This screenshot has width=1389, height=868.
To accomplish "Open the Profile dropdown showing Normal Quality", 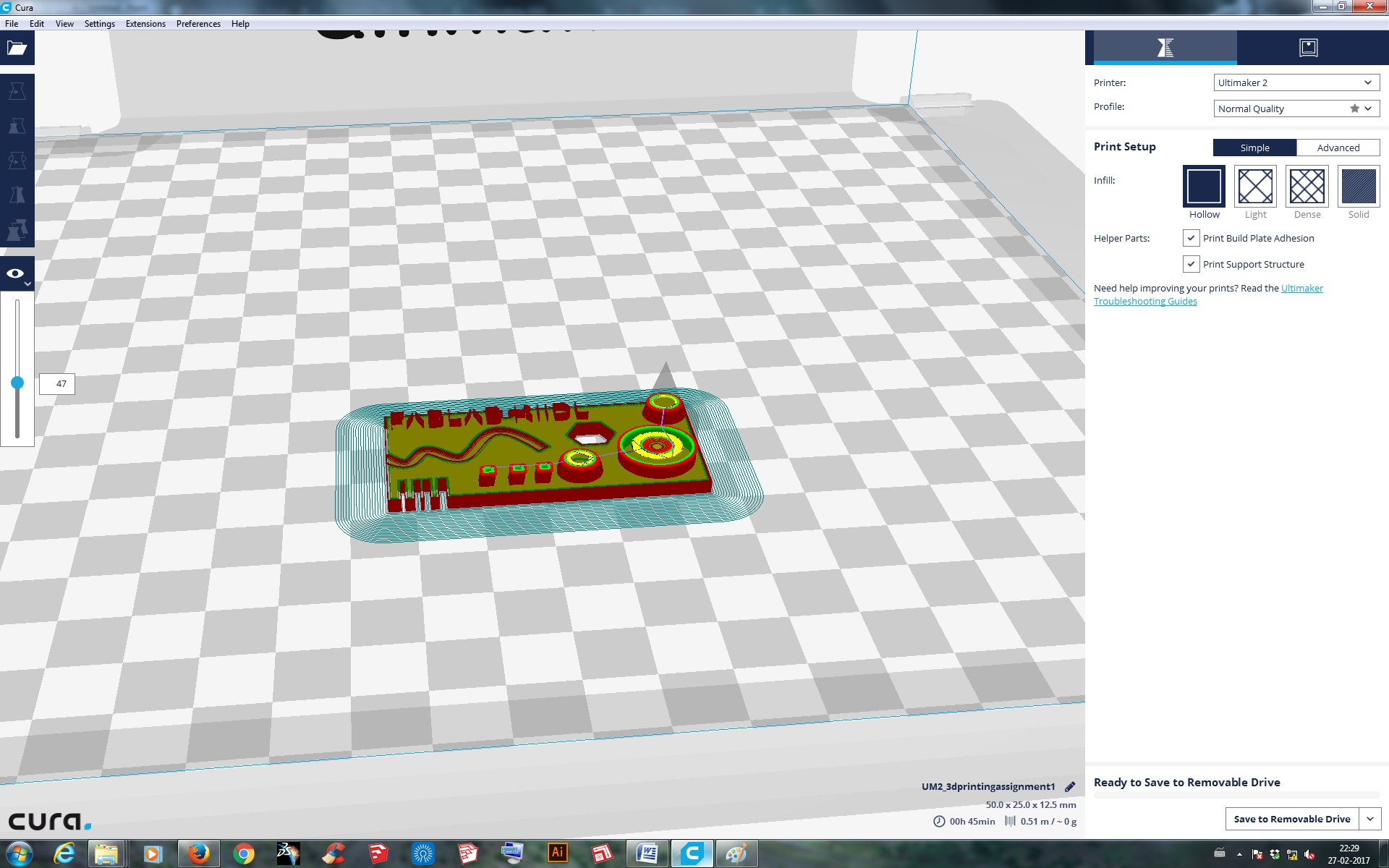I will point(1296,109).
